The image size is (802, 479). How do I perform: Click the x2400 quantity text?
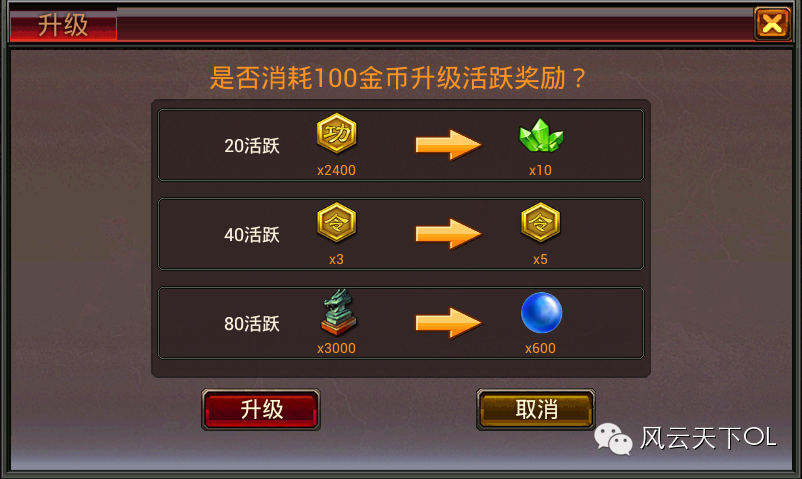click(336, 170)
